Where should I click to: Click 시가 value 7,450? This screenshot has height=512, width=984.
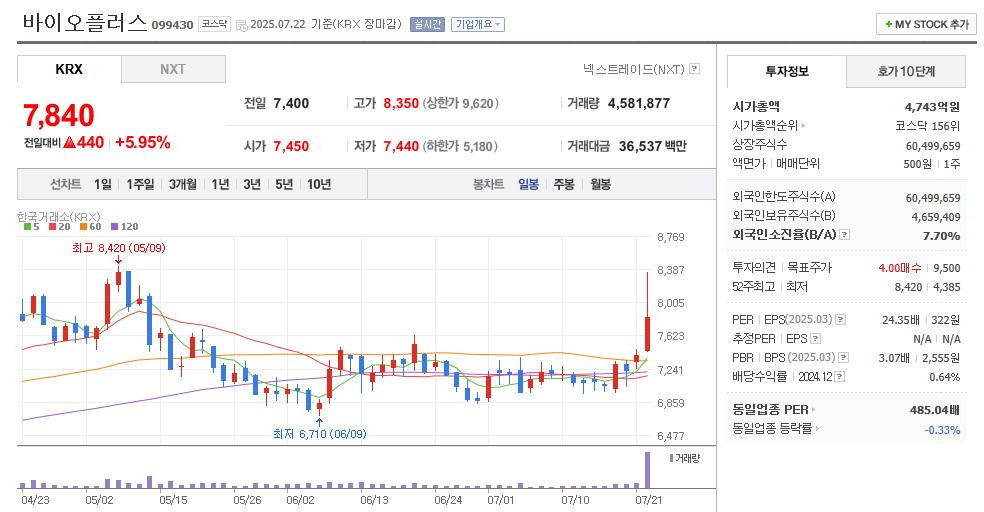point(291,146)
